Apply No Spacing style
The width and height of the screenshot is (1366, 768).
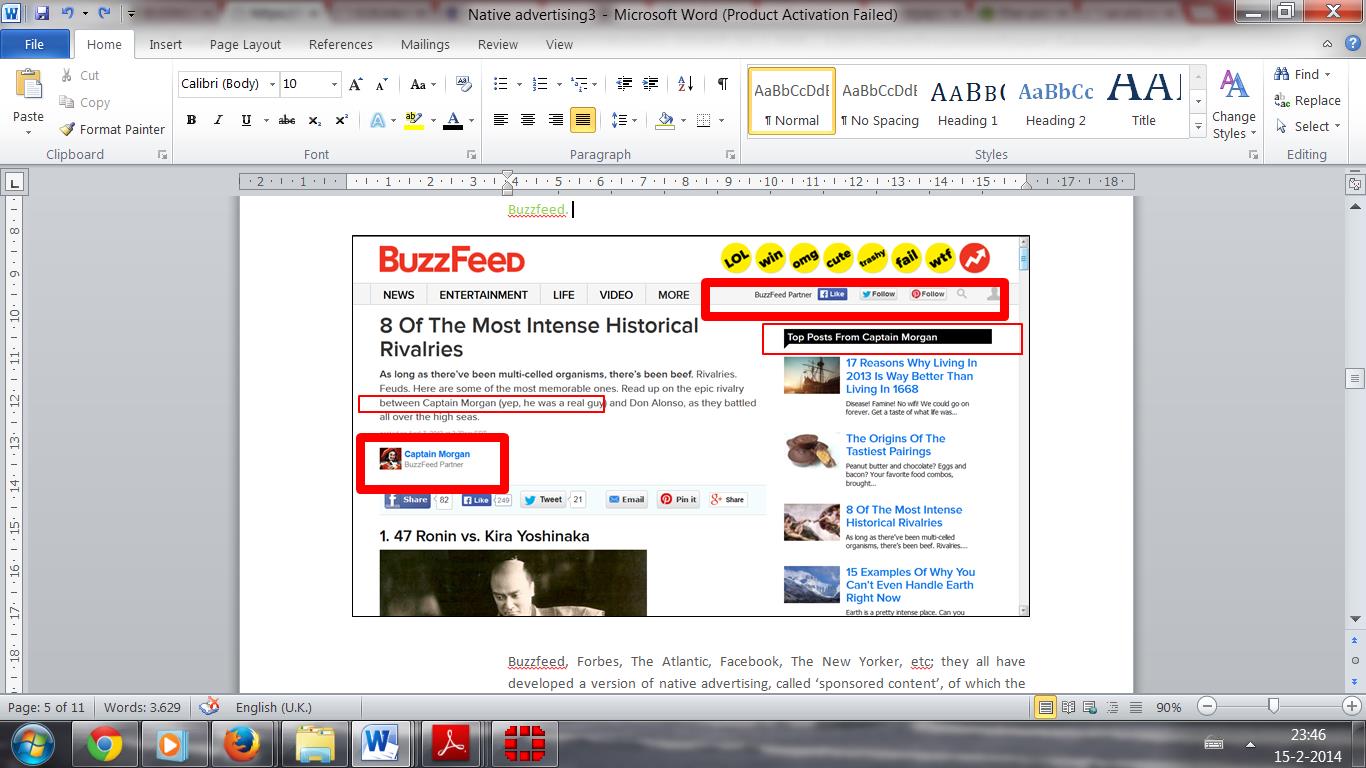[879, 102]
